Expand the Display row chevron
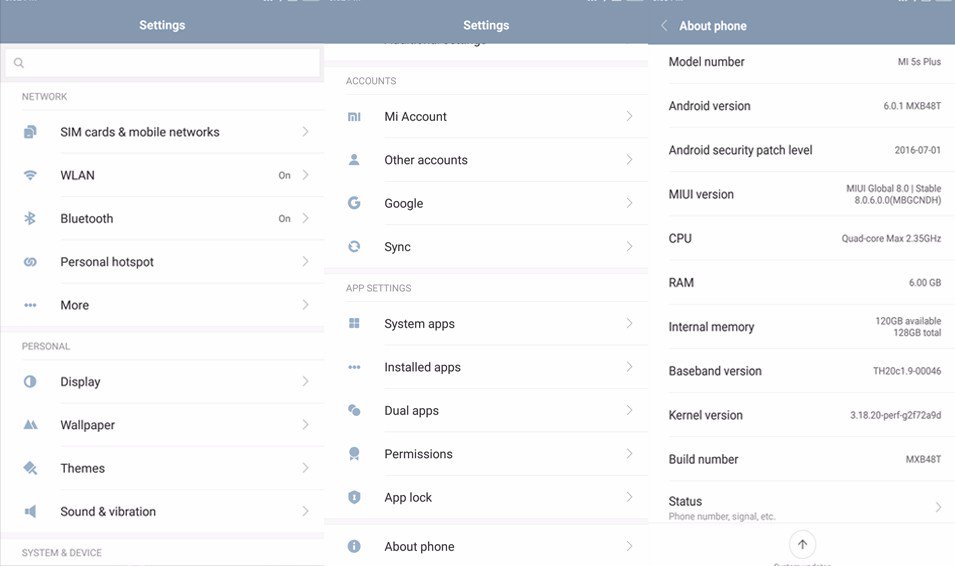Viewport: 955px width, 566px height. pos(305,382)
